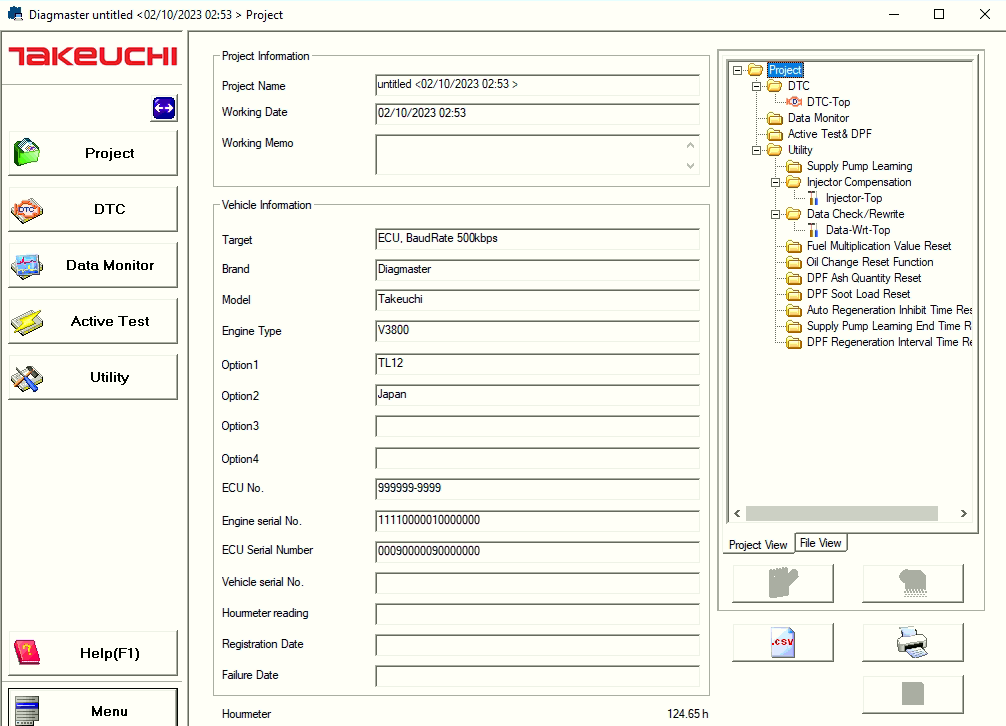1006x726 pixels.
Task: Click the Engine Type field
Action: click(537, 331)
